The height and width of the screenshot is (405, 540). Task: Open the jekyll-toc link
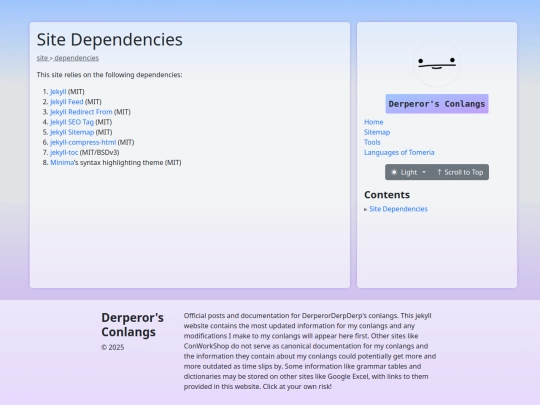click(x=64, y=152)
